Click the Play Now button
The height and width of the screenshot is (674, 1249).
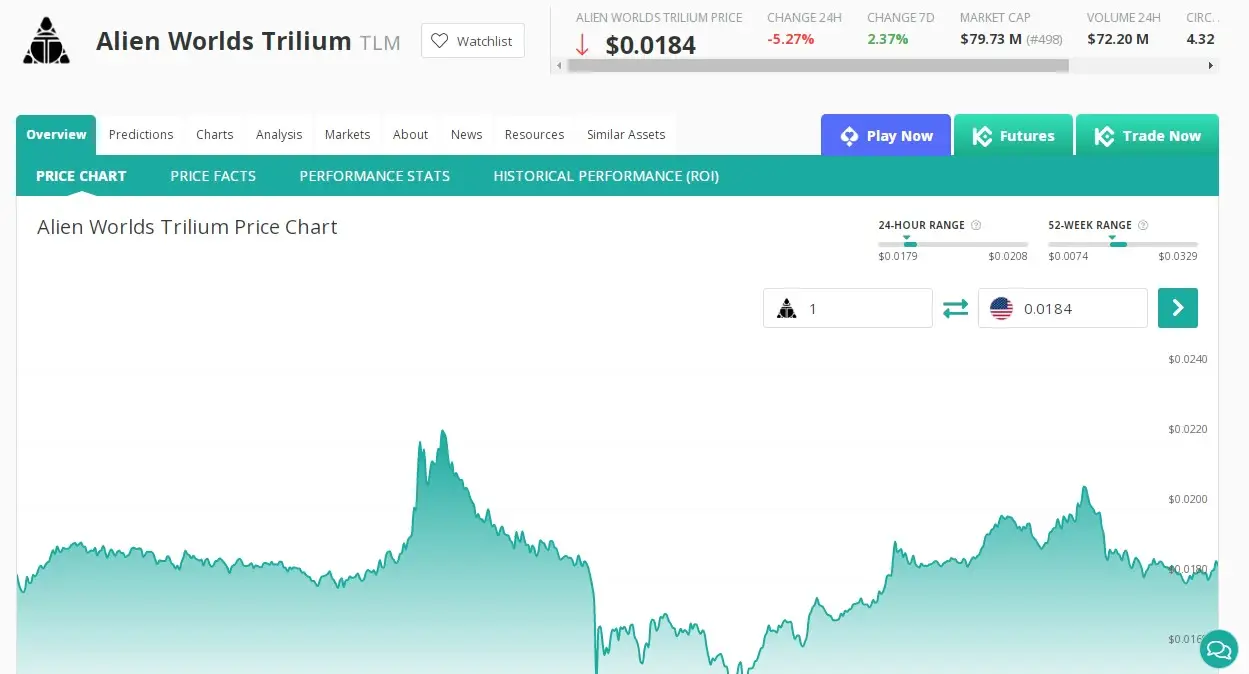886,135
